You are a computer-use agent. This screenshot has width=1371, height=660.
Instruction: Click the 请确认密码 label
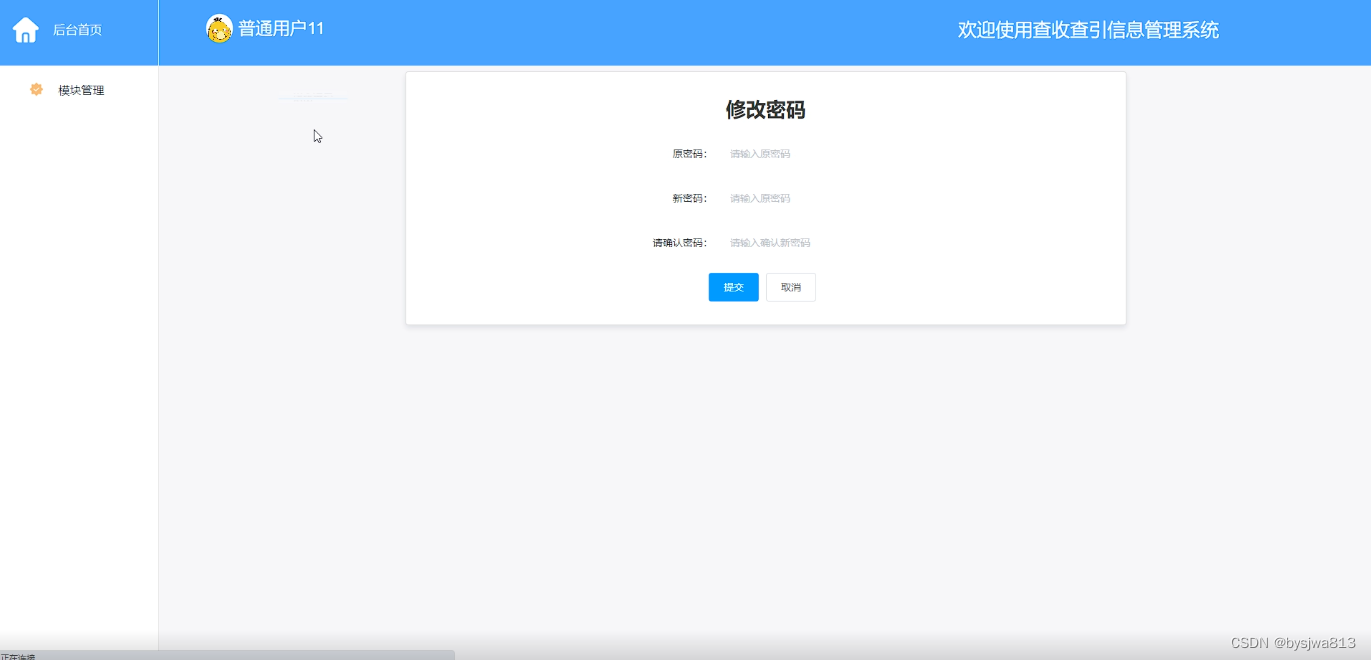point(679,243)
